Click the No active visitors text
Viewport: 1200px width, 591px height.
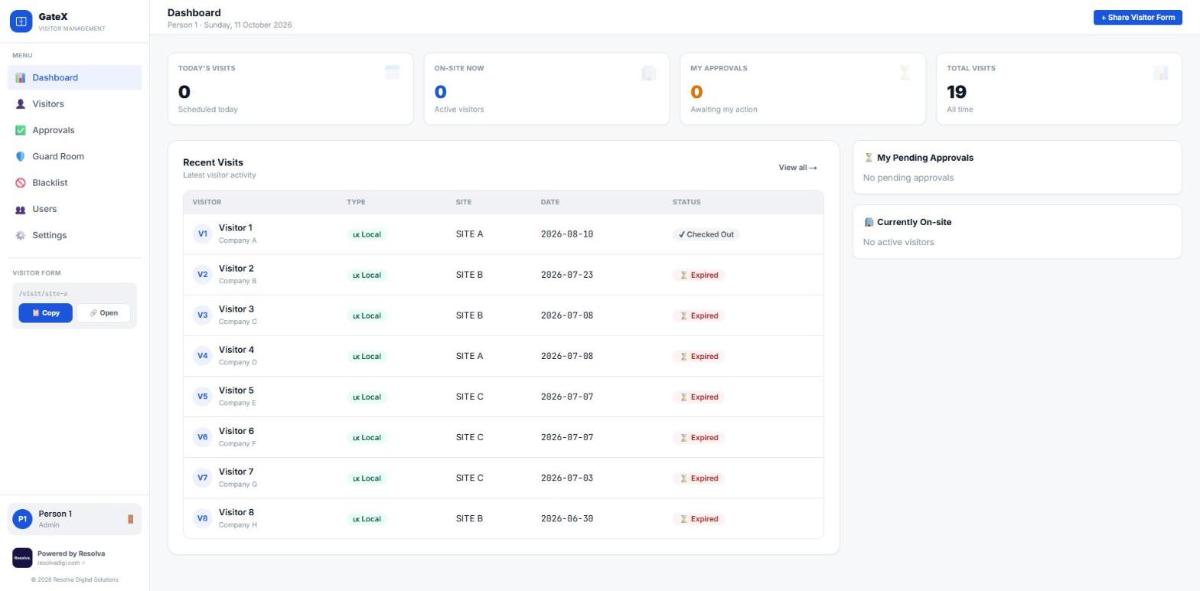coord(898,242)
